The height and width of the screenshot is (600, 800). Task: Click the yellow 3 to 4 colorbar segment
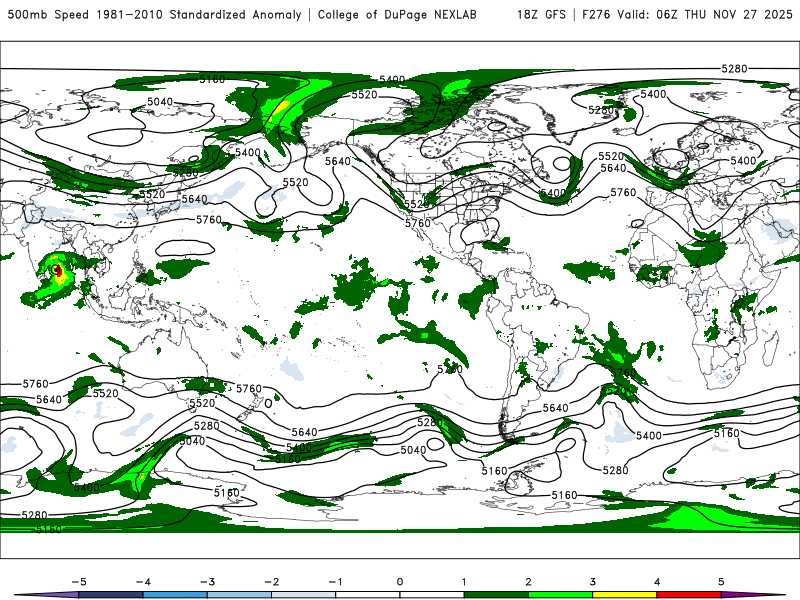point(624,595)
